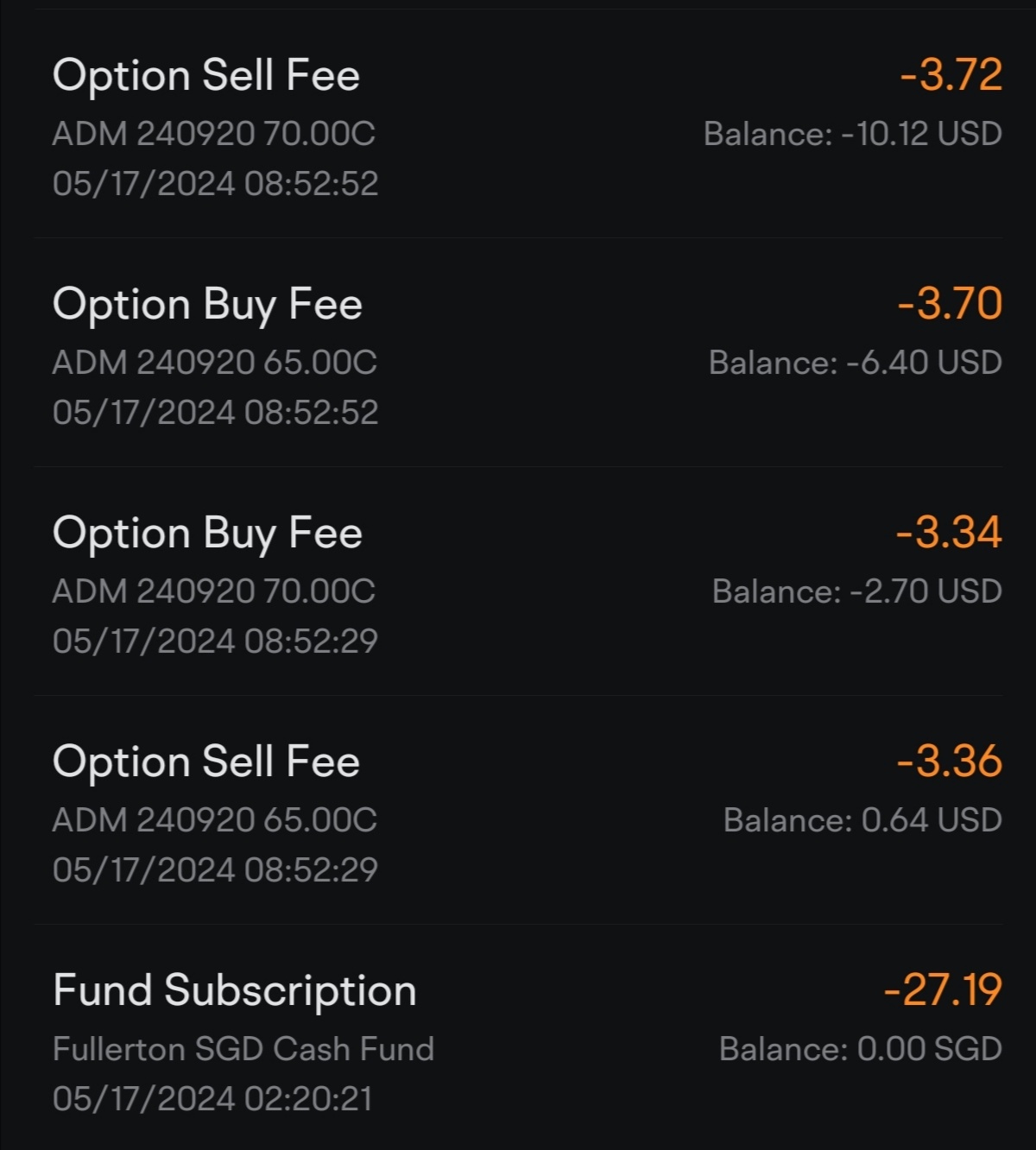Screen dimensions: 1036x1150
Task: Select the Balance: 0.64 USD text
Action: click(x=863, y=820)
